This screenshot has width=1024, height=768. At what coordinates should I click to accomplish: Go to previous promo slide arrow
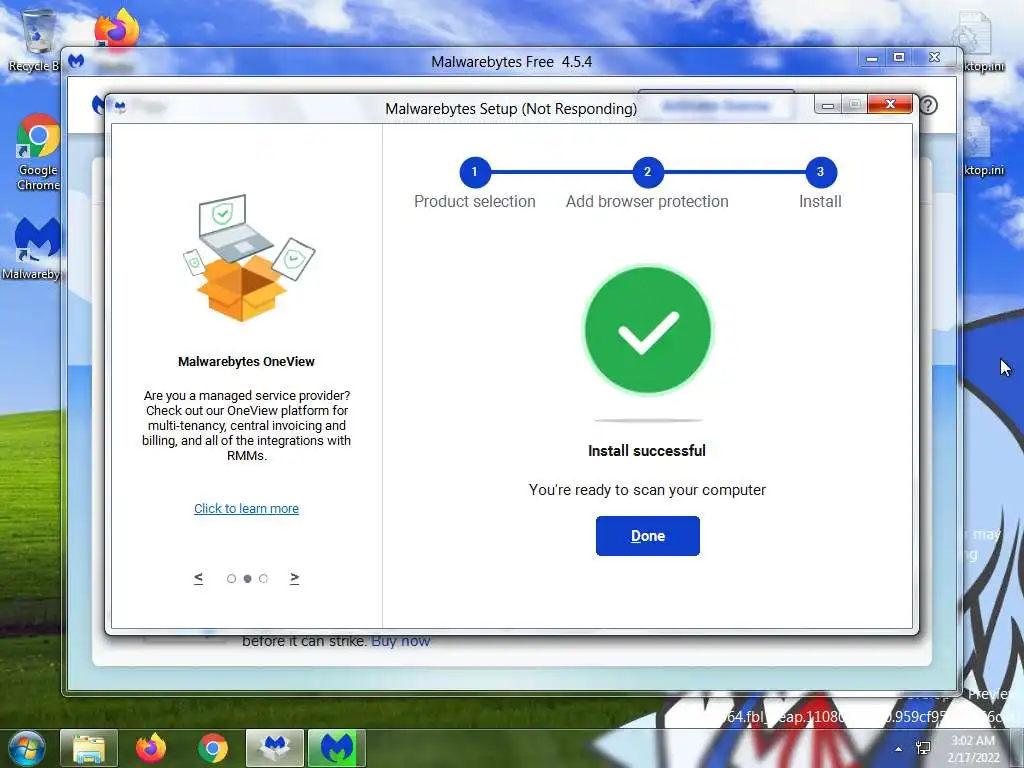(x=199, y=577)
